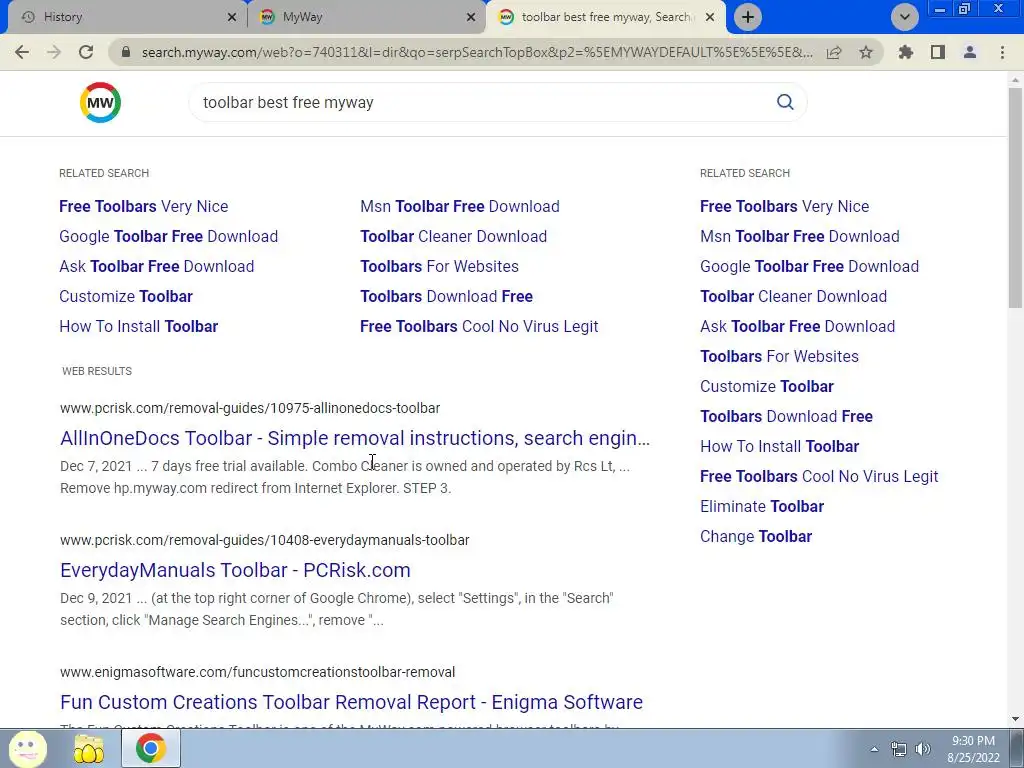The width and height of the screenshot is (1024, 768).
Task: Open right-column Customize Toolbar link
Action: pos(767,387)
